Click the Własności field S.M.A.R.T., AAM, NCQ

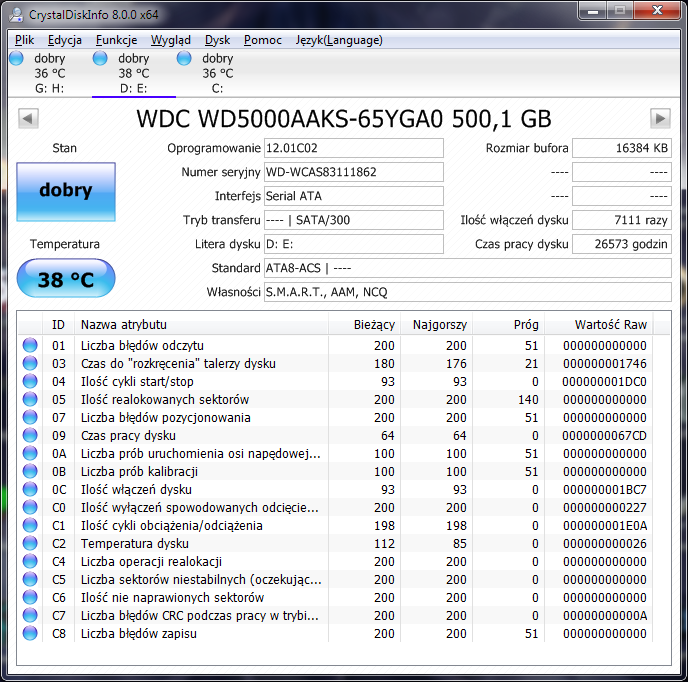click(x=467, y=292)
